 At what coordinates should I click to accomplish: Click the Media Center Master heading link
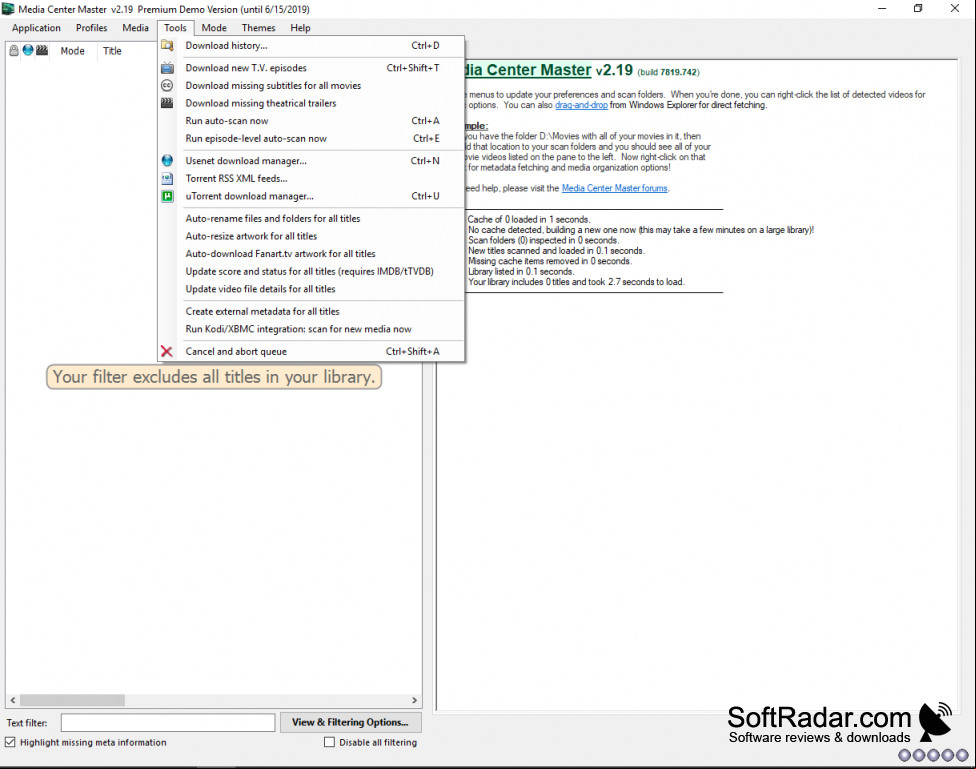[528, 70]
